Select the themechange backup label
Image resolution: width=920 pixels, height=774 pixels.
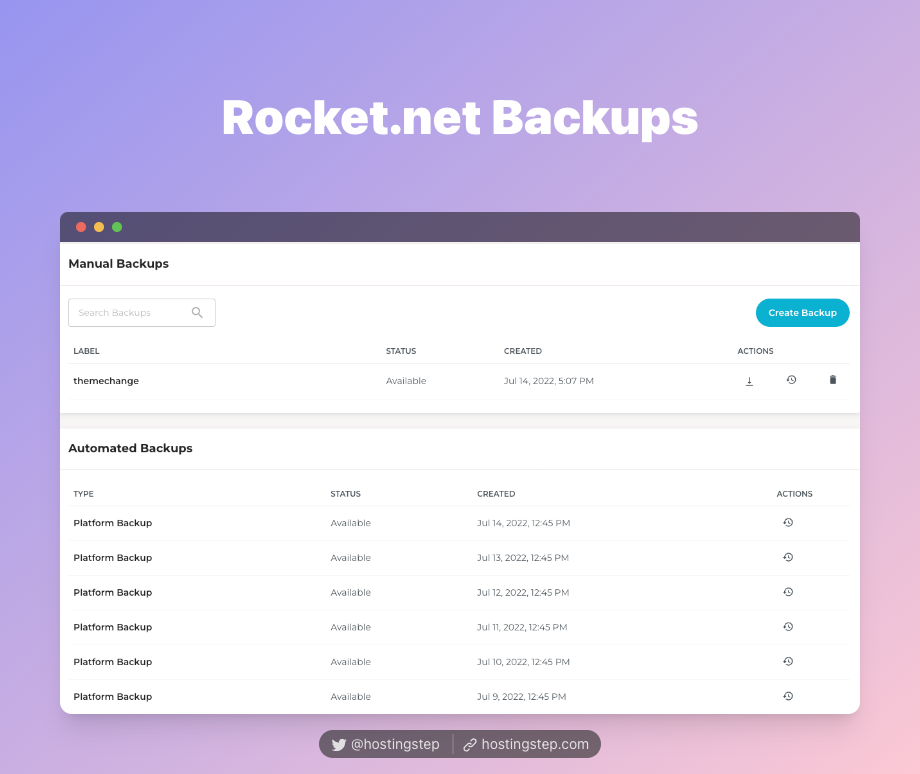click(106, 381)
